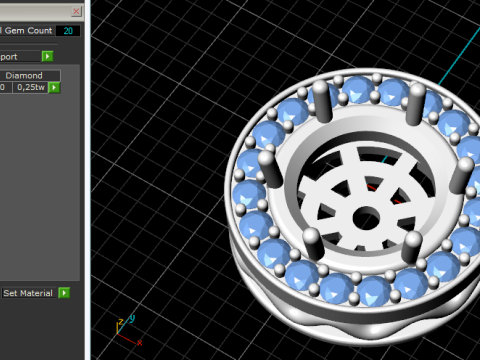Click the XYZ axis indicator in viewport
The width and height of the screenshot is (480, 360).
point(129,331)
